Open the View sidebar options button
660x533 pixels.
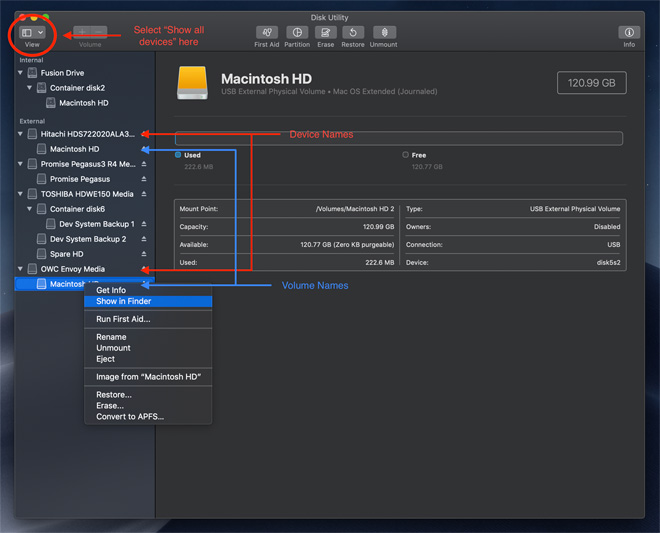(x=32, y=32)
